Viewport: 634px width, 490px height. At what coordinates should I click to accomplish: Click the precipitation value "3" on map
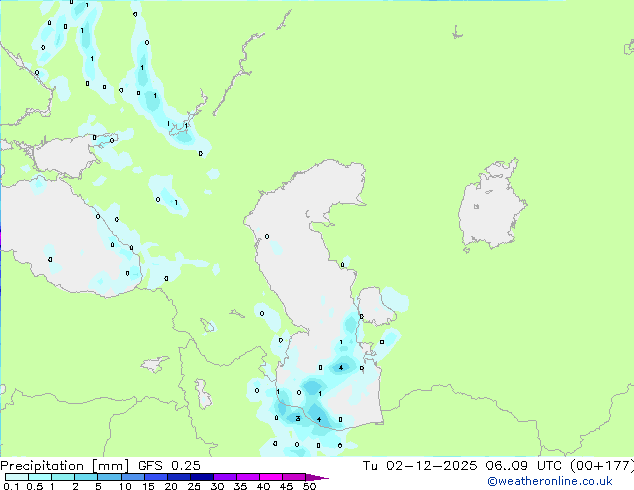(298, 418)
